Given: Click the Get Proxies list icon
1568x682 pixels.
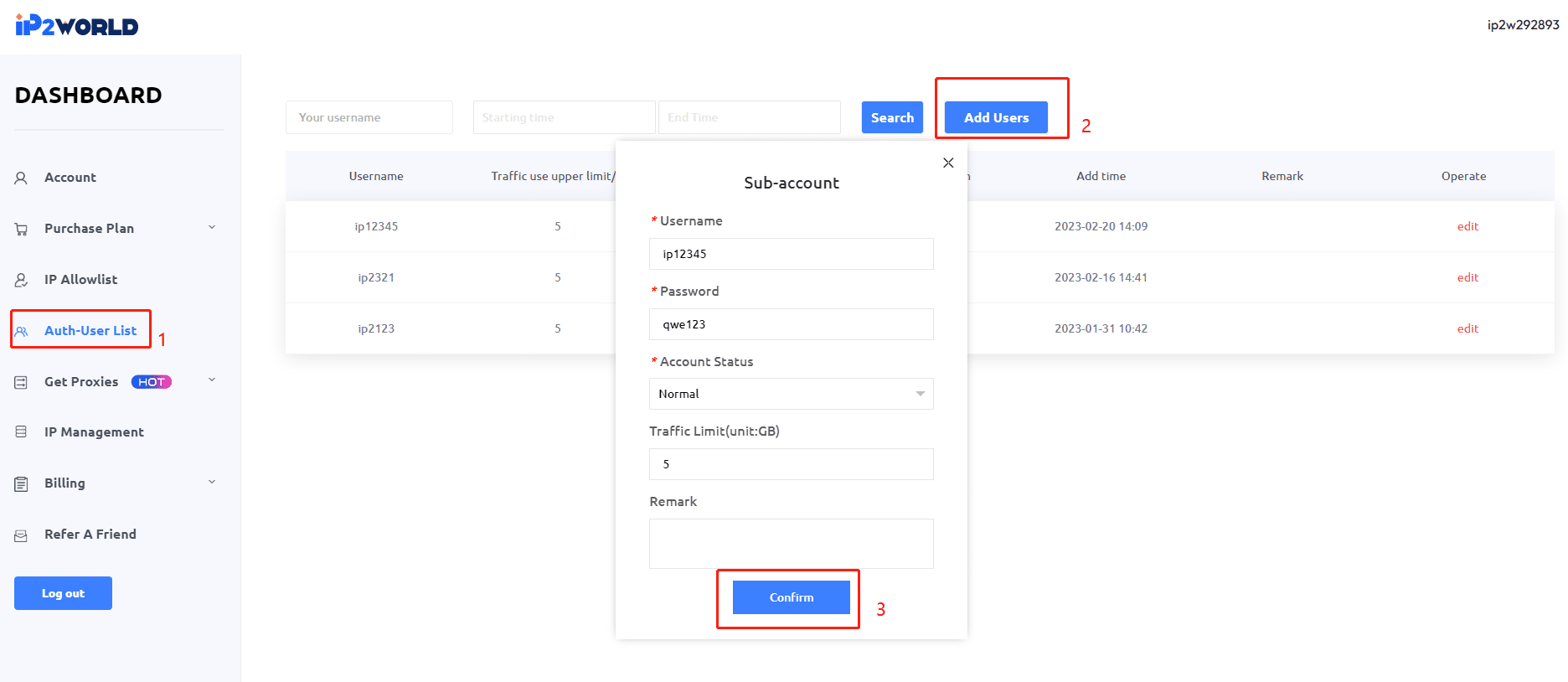Looking at the screenshot, I should [x=22, y=382].
